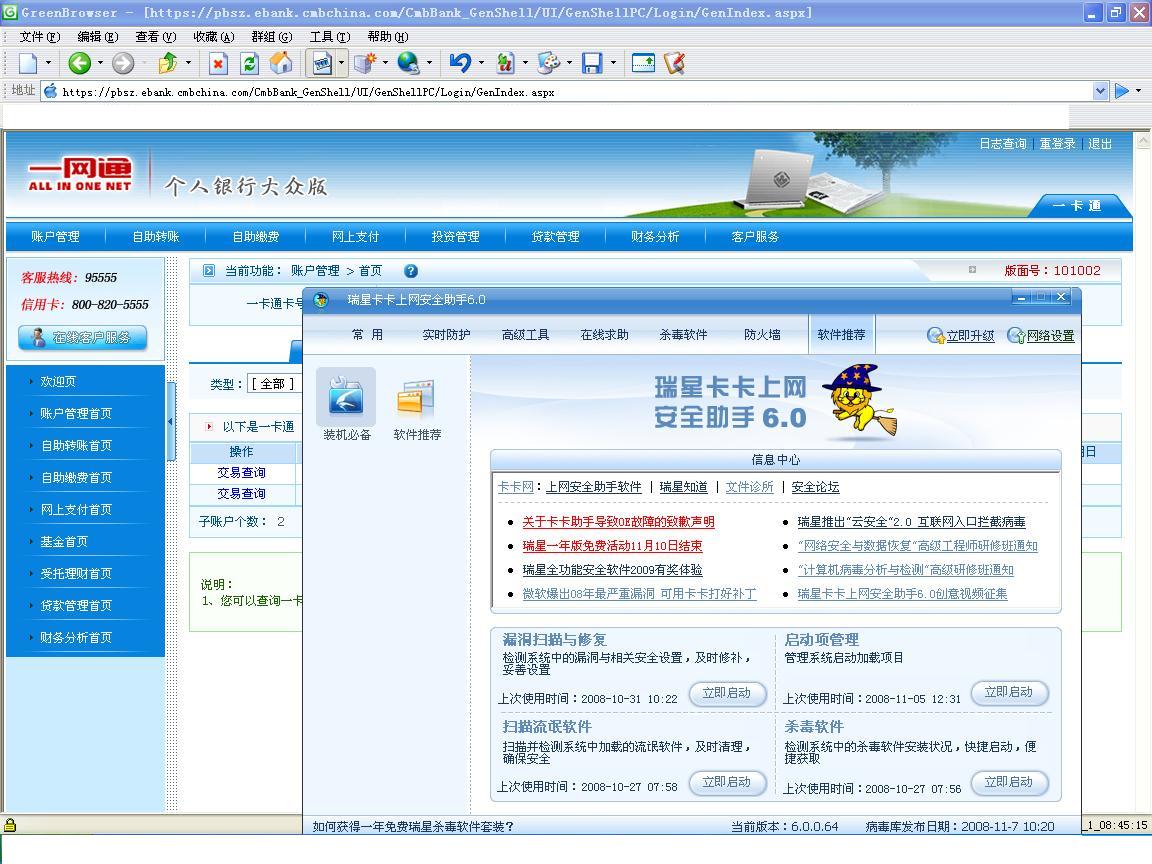This screenshot has height=864, width=1152.
Task: Click 网络设置 link
Action: 1041,336
